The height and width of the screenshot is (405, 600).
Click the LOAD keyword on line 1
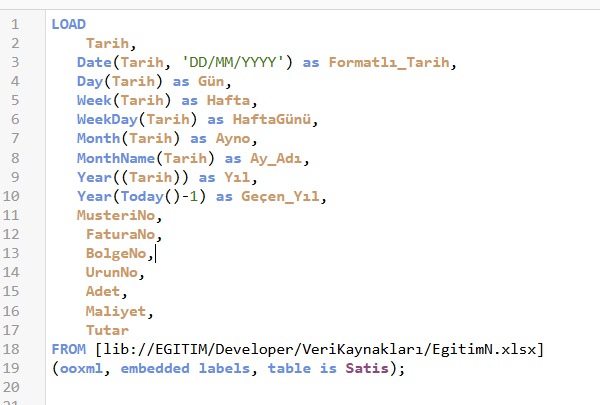[68, 24]
